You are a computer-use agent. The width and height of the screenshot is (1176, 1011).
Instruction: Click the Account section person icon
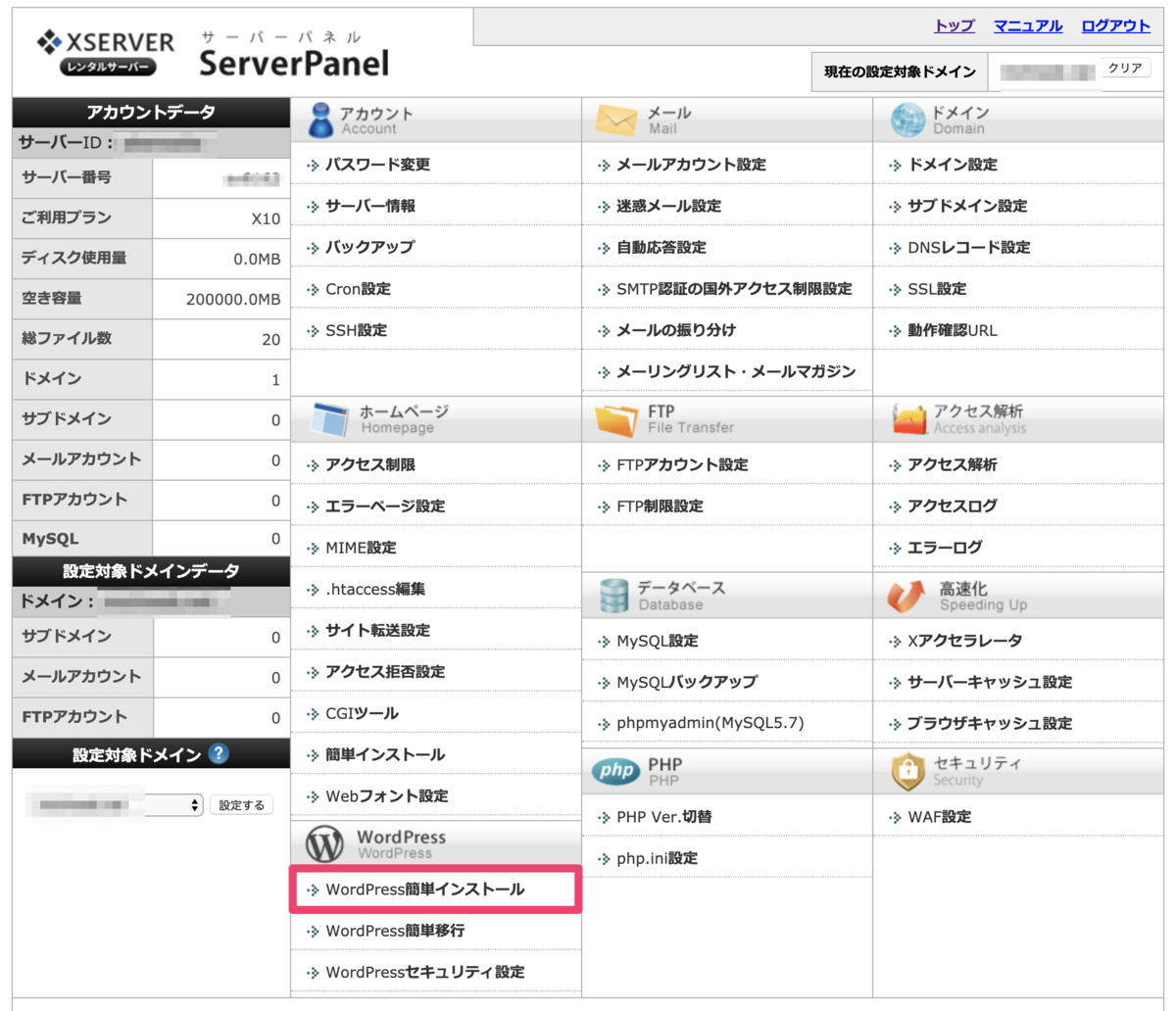(x=319, y=120)
